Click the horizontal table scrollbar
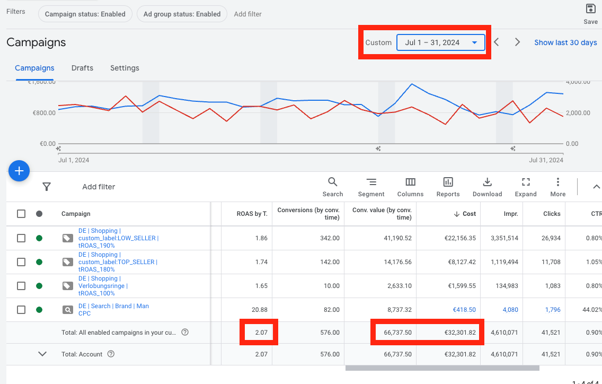The height and width of the screenshot is (384, 602). pyautogui.click(x=442, y=368)
